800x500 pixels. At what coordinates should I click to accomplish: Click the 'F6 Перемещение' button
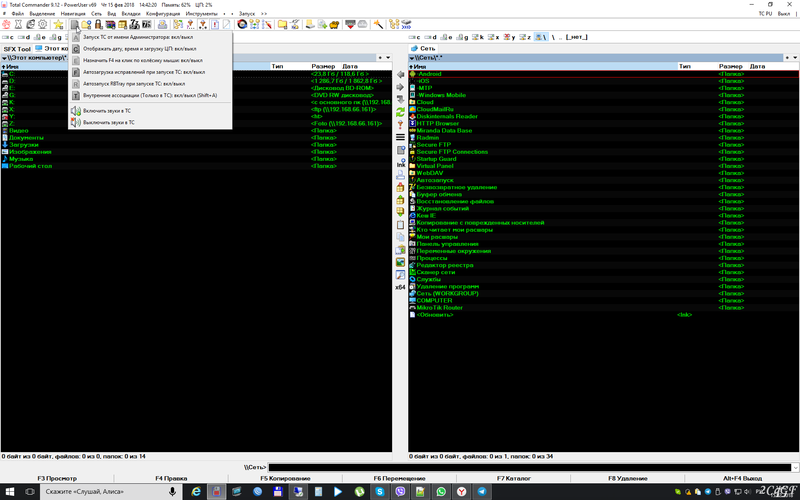point(399,479)
